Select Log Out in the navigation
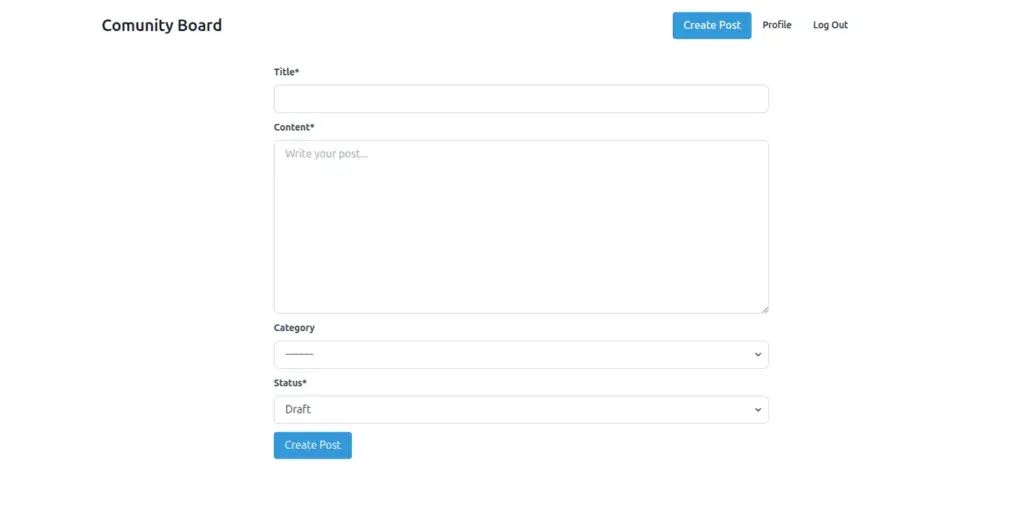Viewport: 1024px width, 506px height. 830,25
